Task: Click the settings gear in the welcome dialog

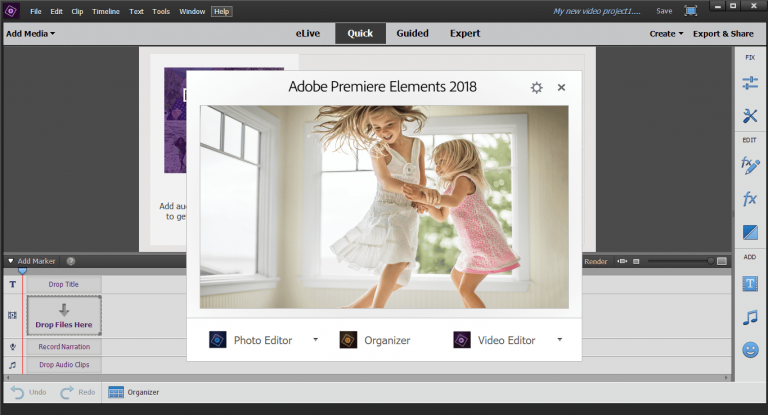Action: tap(537, 88)
